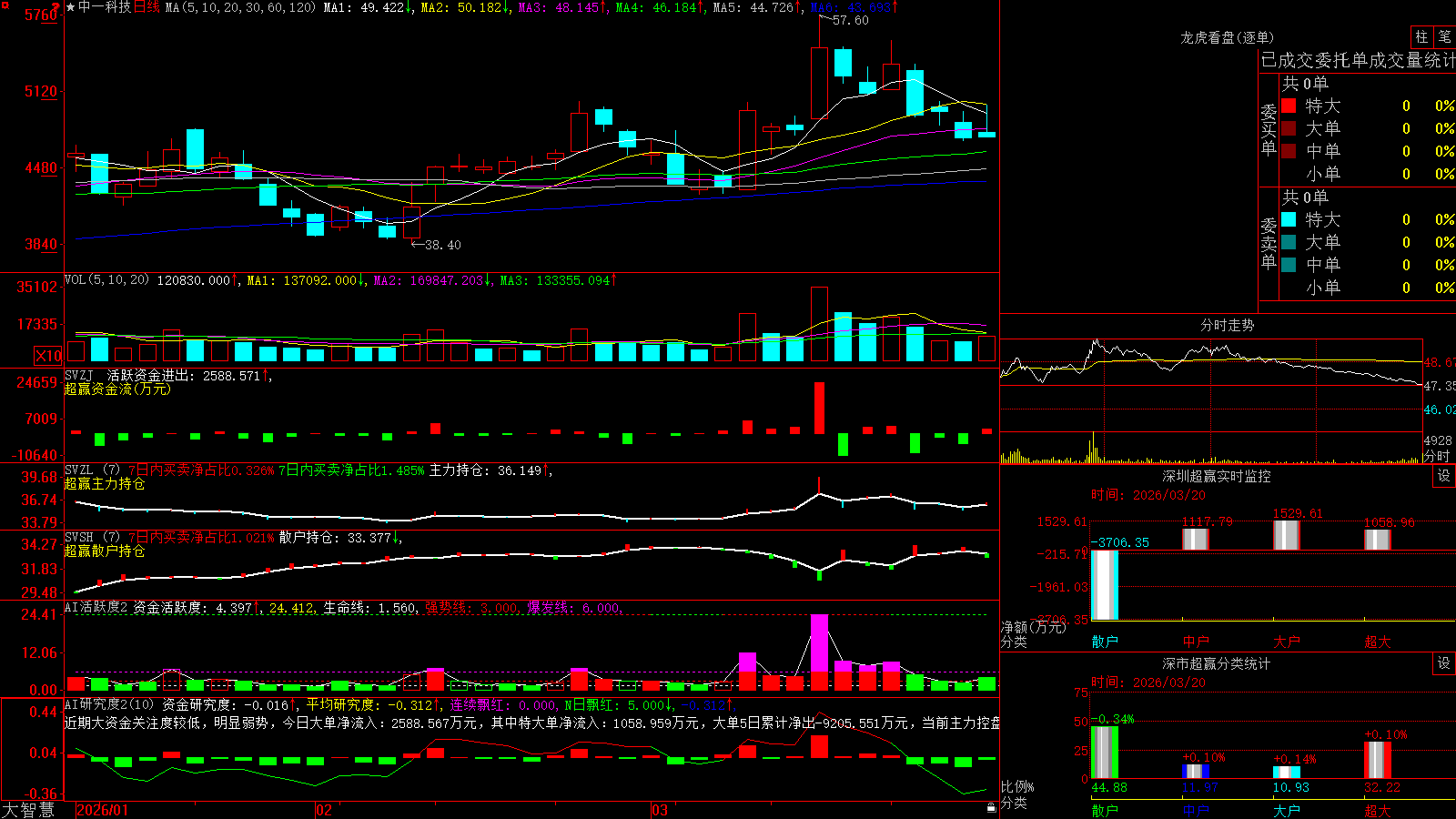The width and height of the screenshot is (1456, 819).
Task: Select 超大 in 深市超赢分类统计 chart
Action: (x=1378, y=810)
